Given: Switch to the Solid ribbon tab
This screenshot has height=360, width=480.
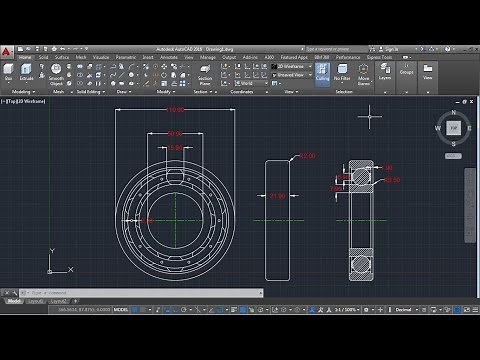Looking at the screenshot, I should (43, 57).
